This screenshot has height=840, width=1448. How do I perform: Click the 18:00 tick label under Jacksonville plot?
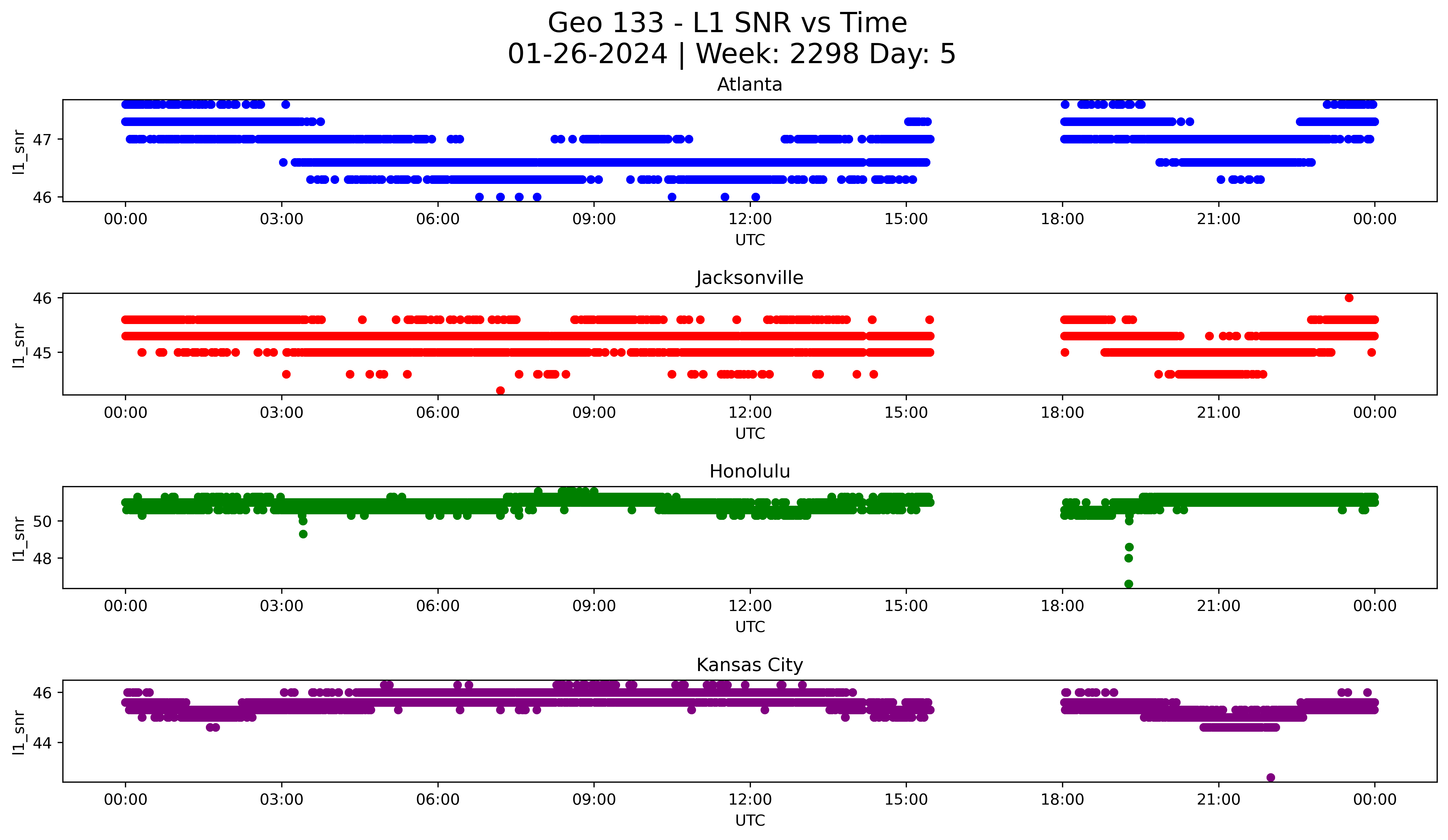1062,413
